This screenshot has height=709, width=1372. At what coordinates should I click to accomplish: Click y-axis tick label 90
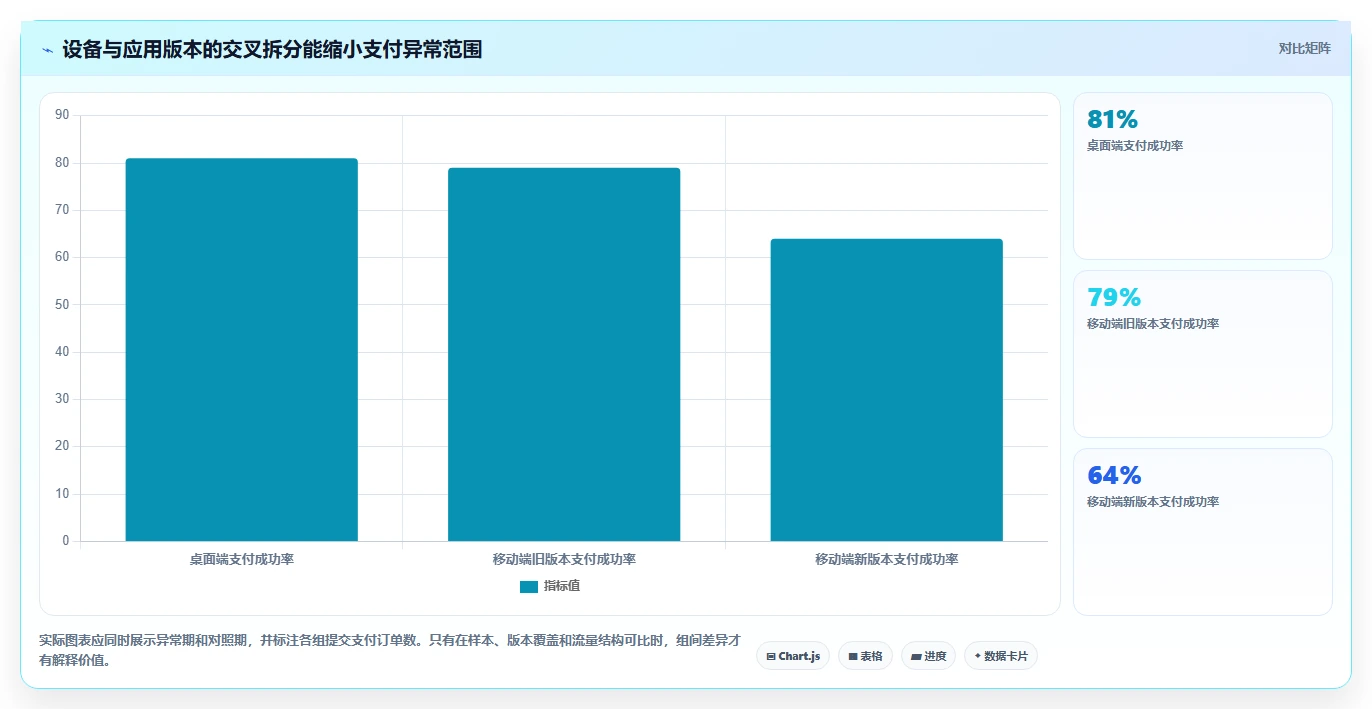tap(62, 115)
